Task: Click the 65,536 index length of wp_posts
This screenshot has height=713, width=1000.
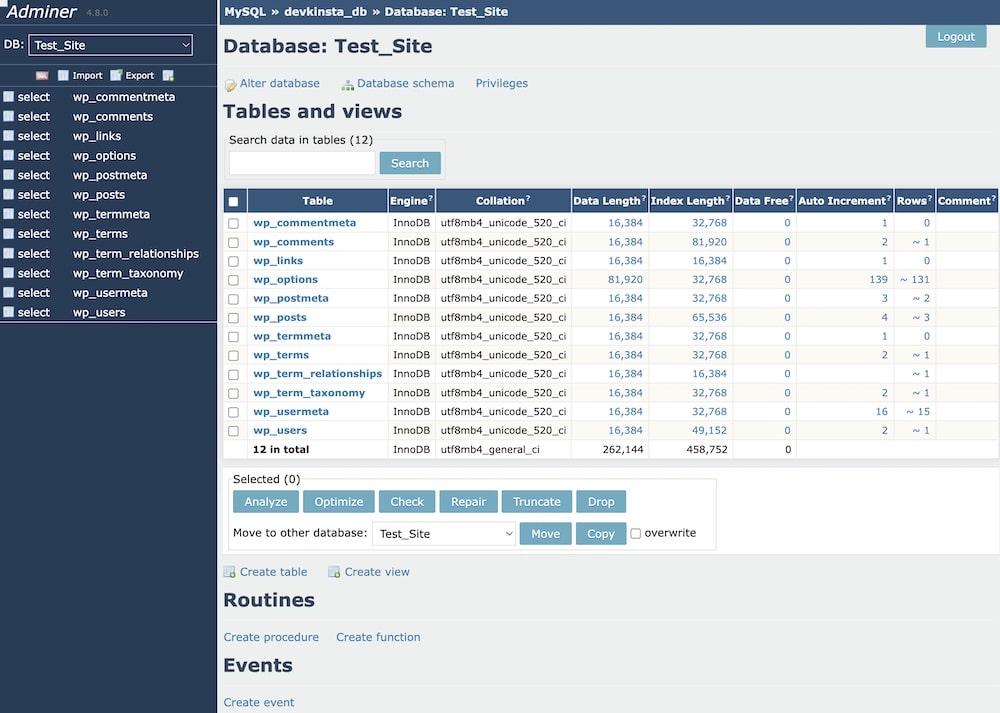Action: point(710,318)
